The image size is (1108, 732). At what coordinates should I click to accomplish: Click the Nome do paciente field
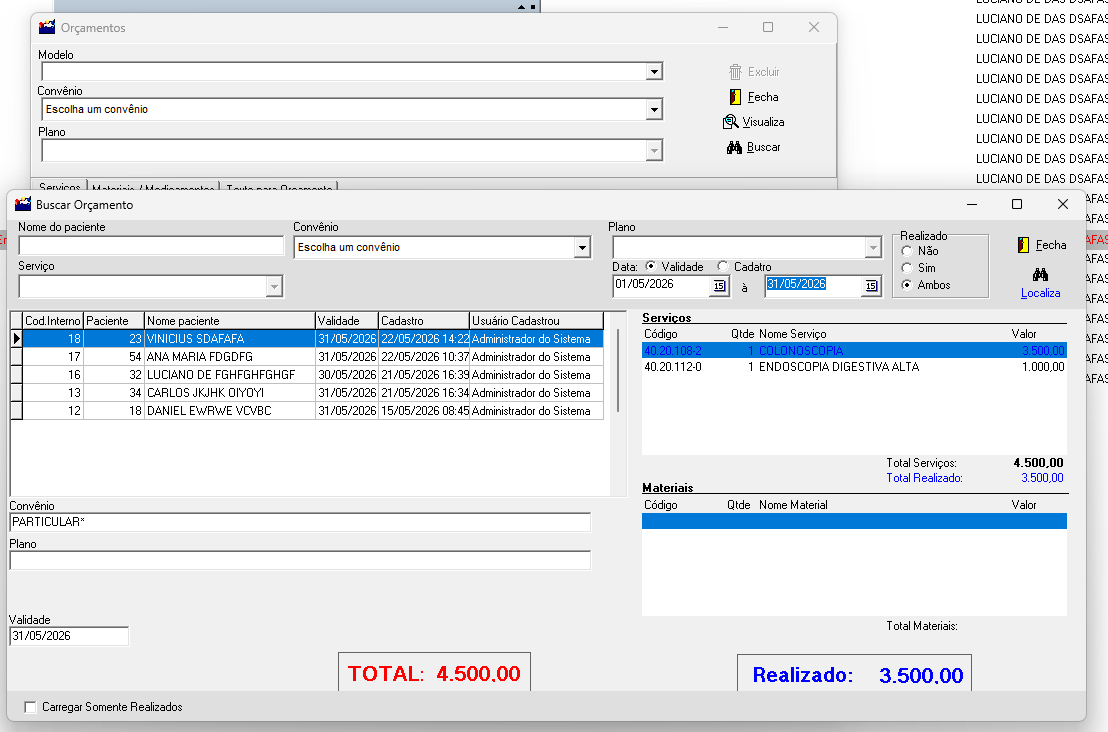(x=151, y=245)
